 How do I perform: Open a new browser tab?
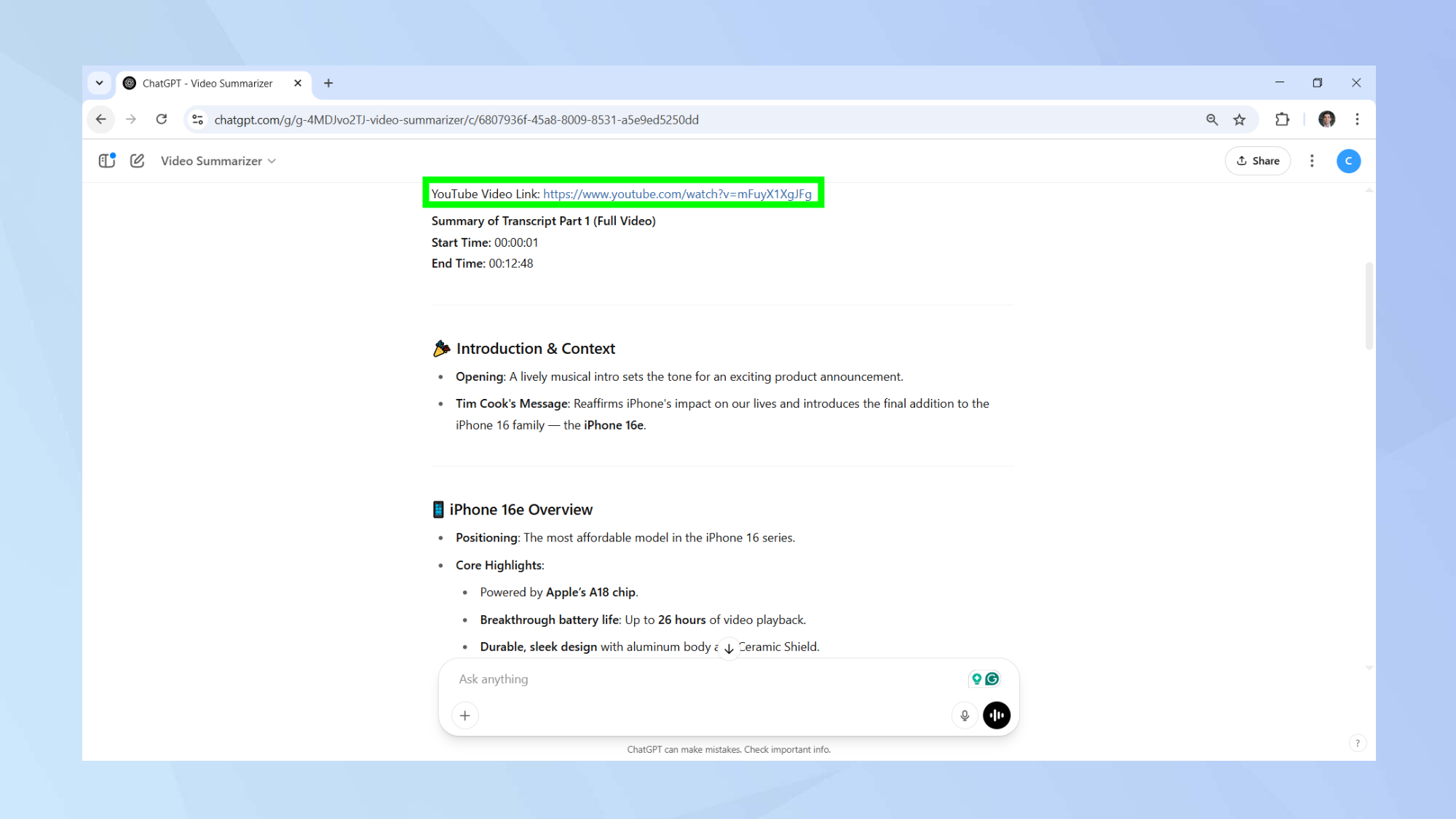coord(328,83)
